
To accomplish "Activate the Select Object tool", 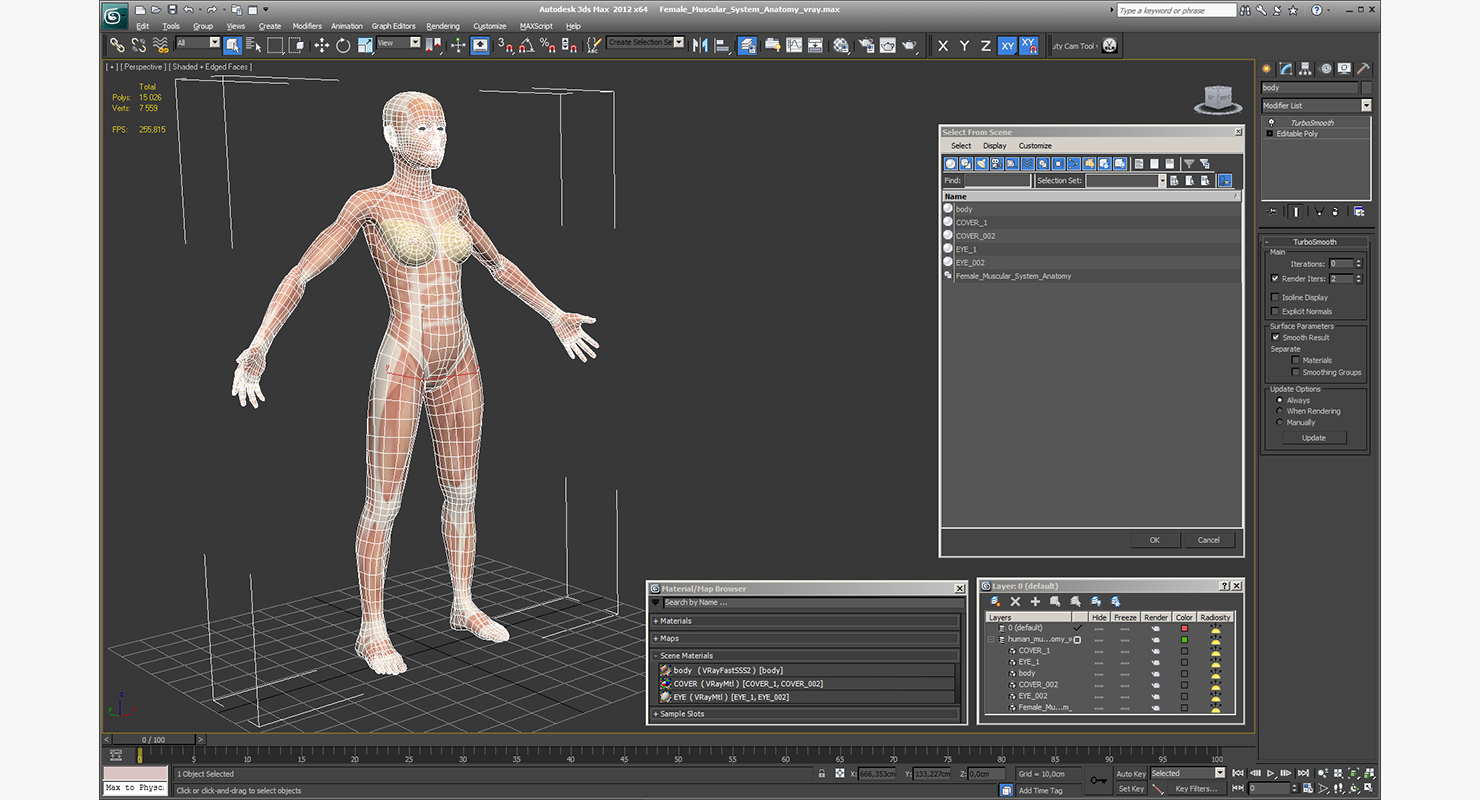I will pyautogui.click(x=232, y=45).
